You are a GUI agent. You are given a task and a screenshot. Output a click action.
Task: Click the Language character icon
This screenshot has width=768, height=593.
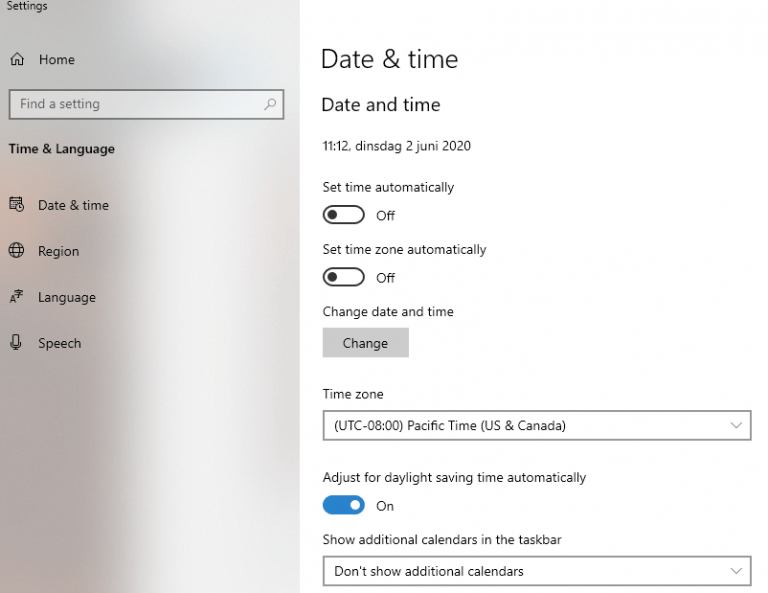pyautogui.click(x=17, y=296)
